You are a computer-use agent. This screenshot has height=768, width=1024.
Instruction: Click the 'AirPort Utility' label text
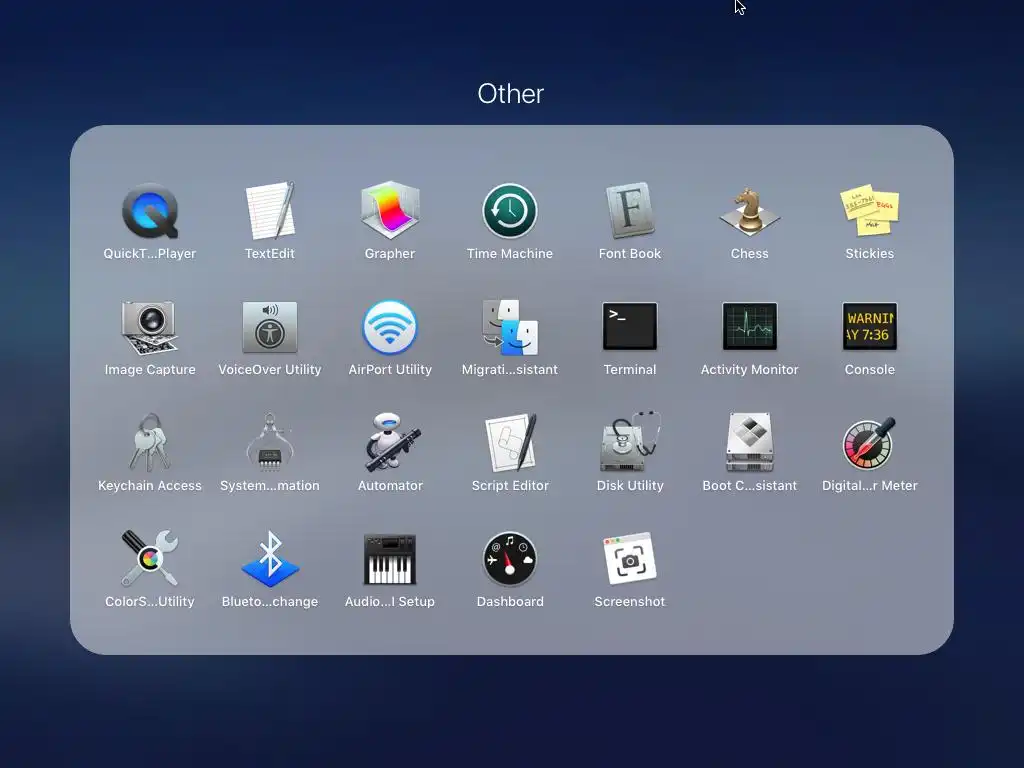pos(390,370)
